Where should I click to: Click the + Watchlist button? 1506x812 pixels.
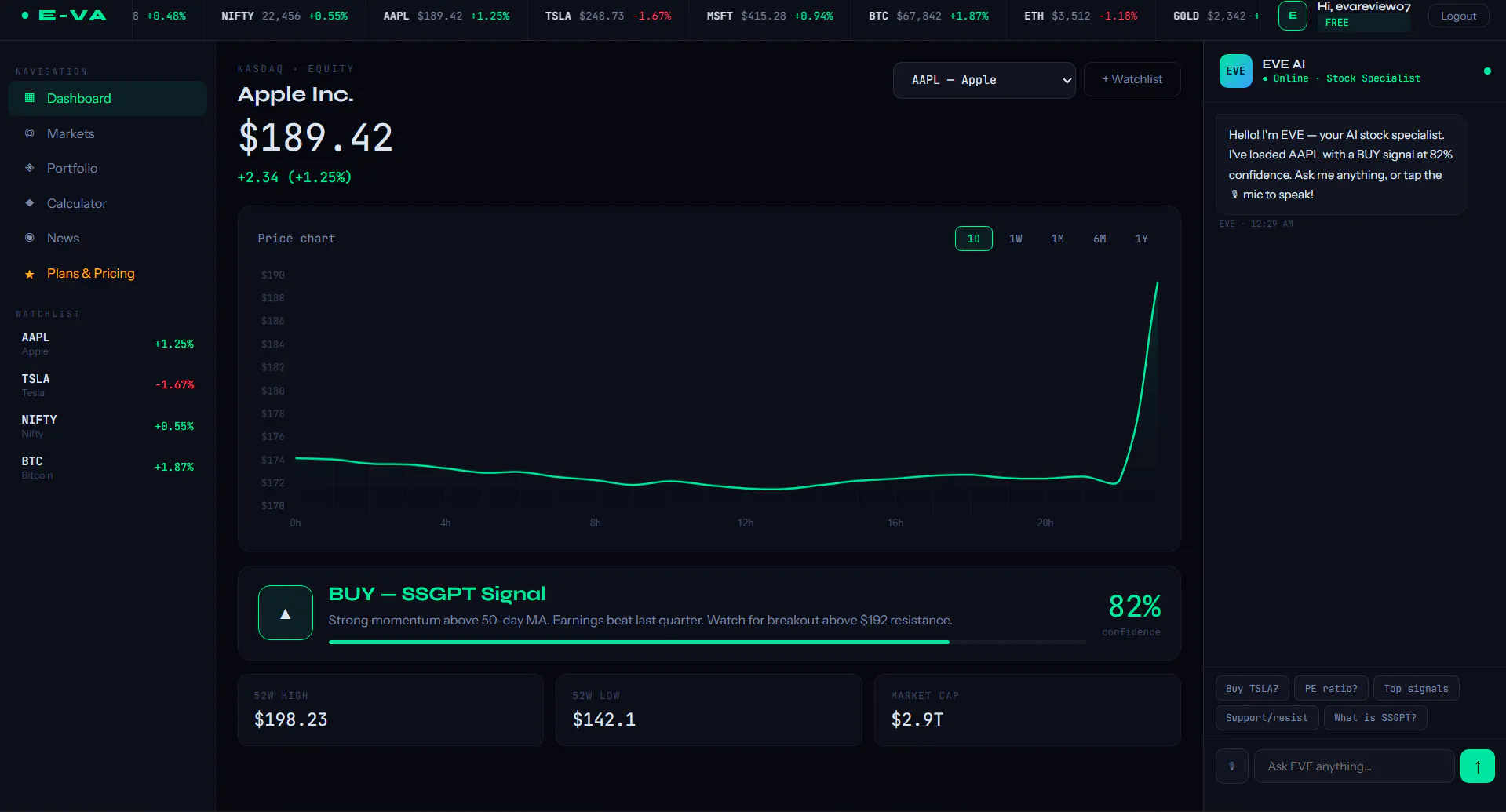[x=1132, y=79]
